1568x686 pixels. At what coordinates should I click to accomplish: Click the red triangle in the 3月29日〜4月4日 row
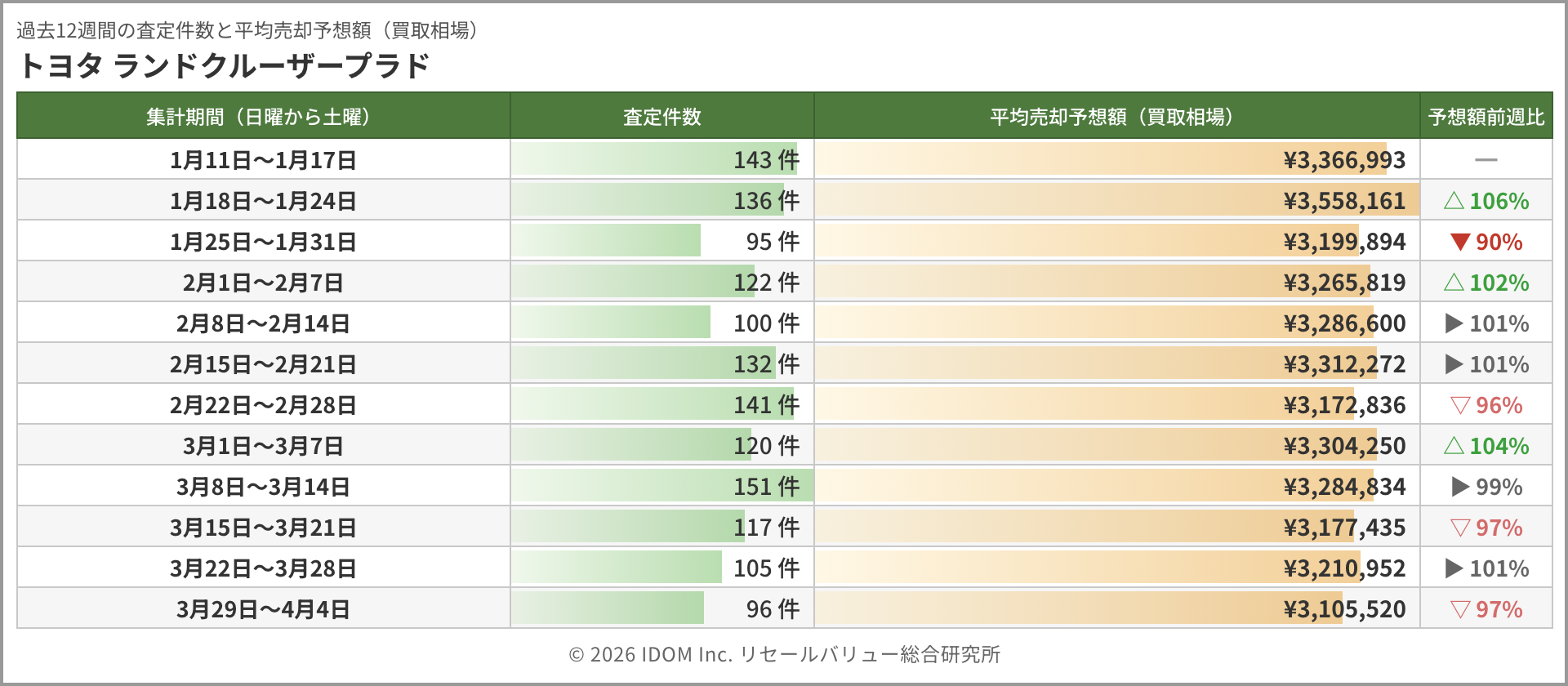1460,609
